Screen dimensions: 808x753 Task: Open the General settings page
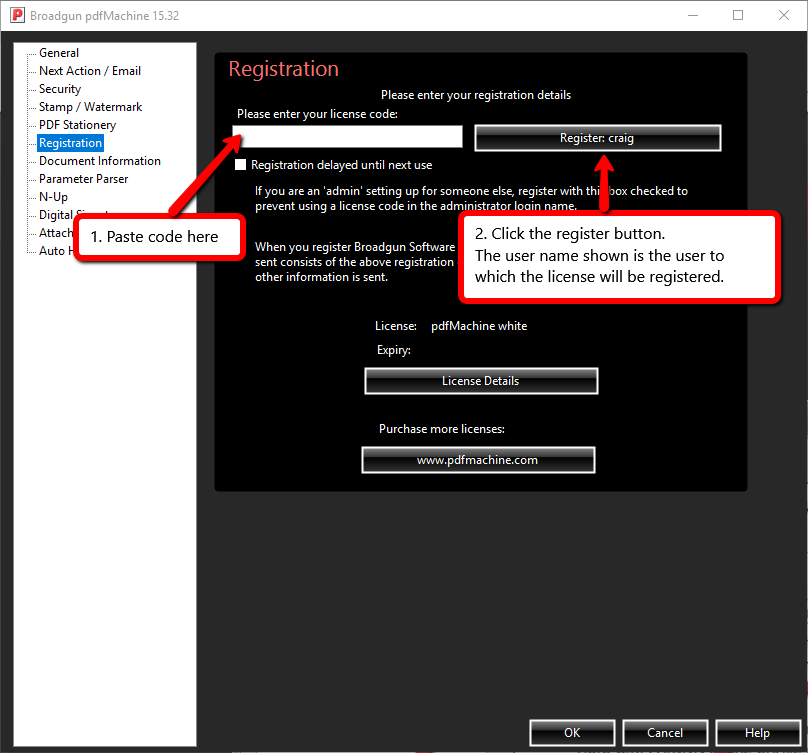click(x=59, y=53)
